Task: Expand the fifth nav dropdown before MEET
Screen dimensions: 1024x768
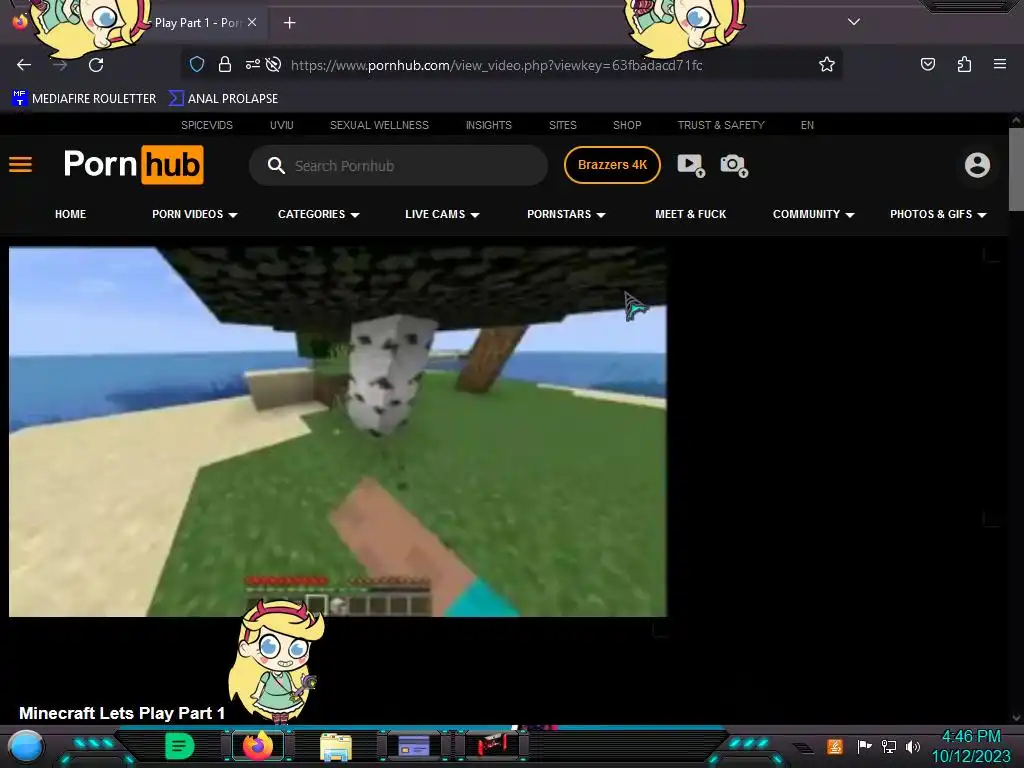Action: [566, 214]
